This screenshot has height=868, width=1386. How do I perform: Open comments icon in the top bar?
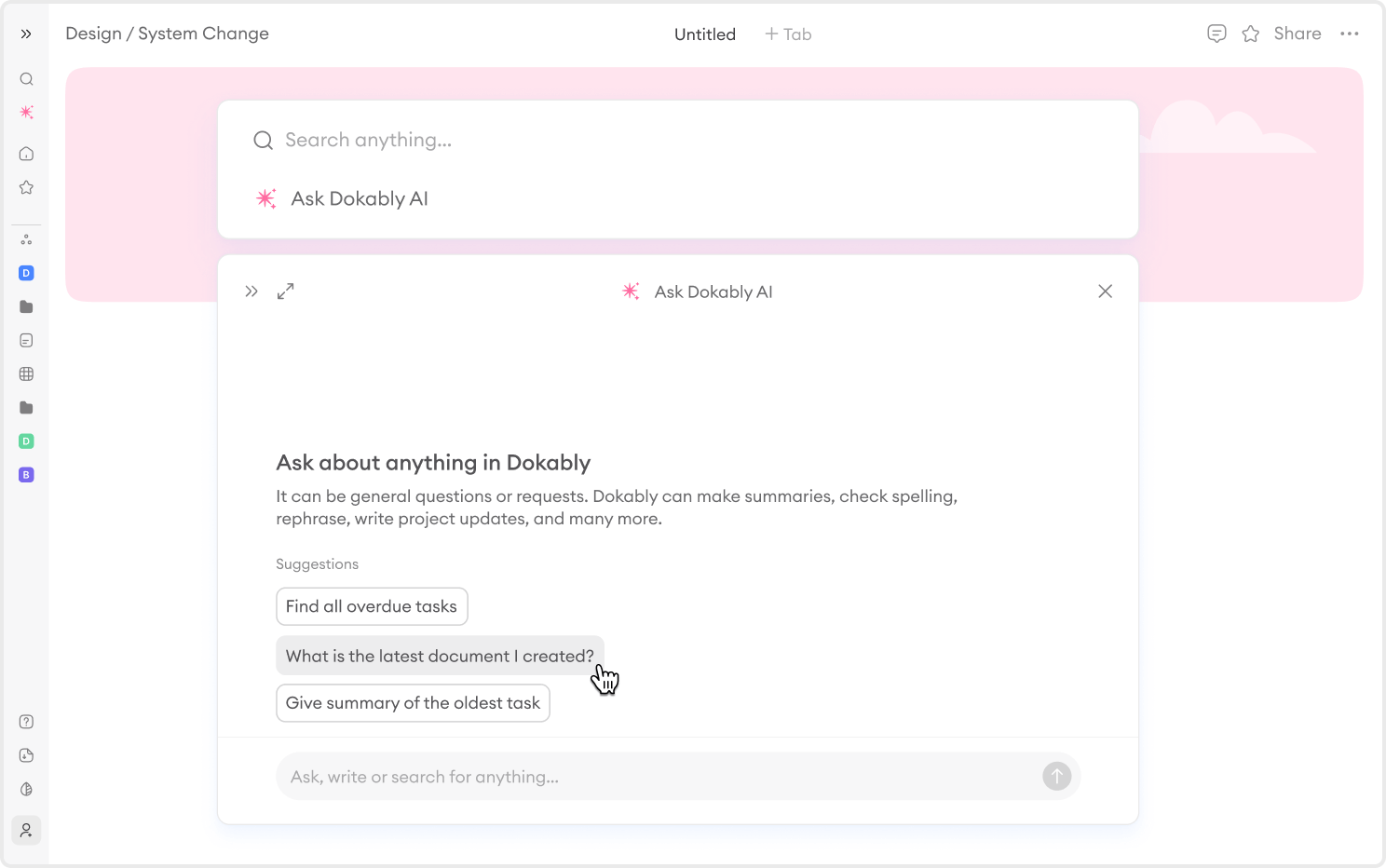tap(1216, 34)
